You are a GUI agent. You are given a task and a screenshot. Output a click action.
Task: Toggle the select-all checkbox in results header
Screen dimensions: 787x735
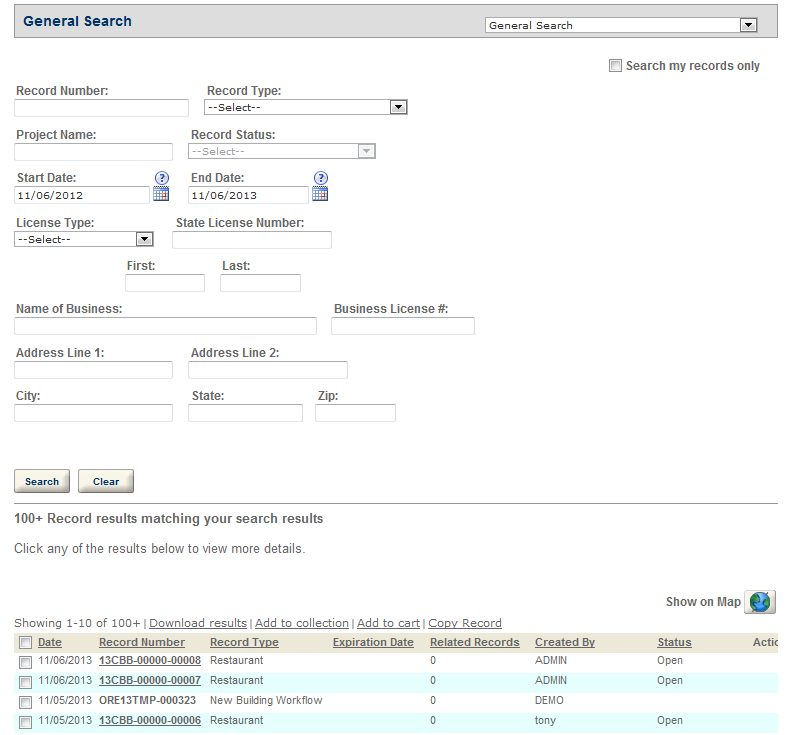point(25,643)
